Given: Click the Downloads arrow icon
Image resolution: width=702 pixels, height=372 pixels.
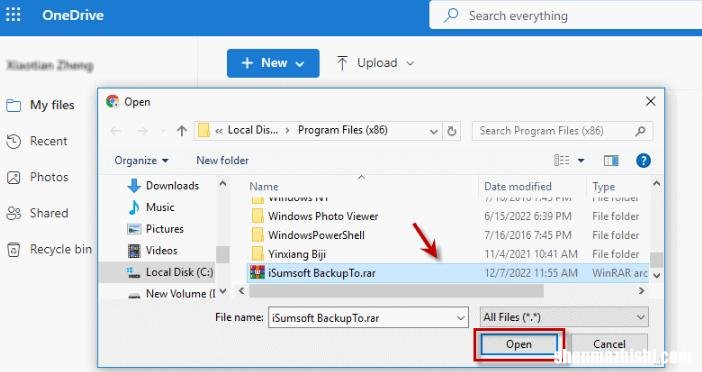Looking at the screenshot, I should 134,186.
